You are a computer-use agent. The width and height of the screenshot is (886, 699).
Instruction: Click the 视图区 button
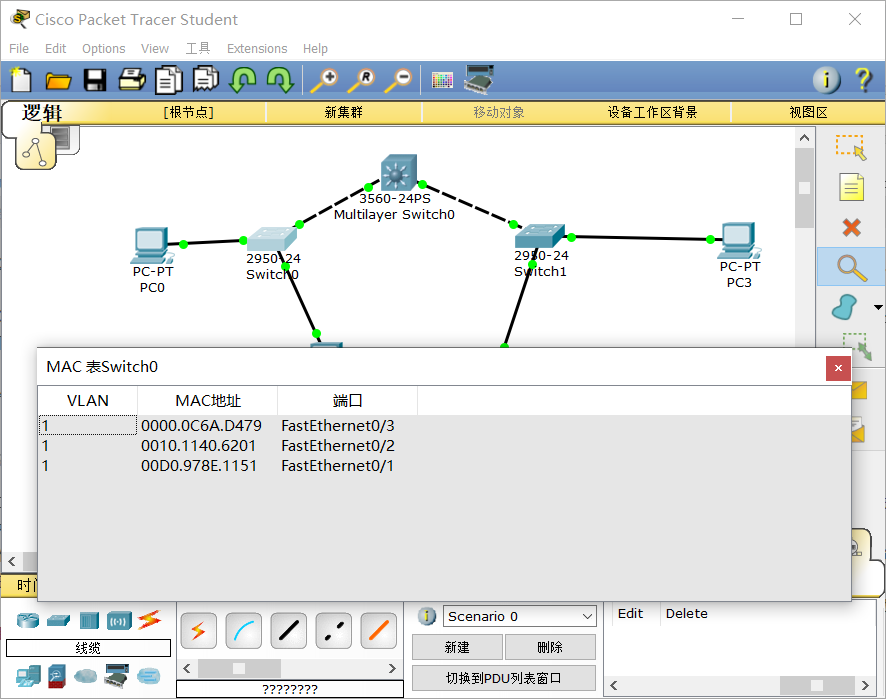[808, 112]
